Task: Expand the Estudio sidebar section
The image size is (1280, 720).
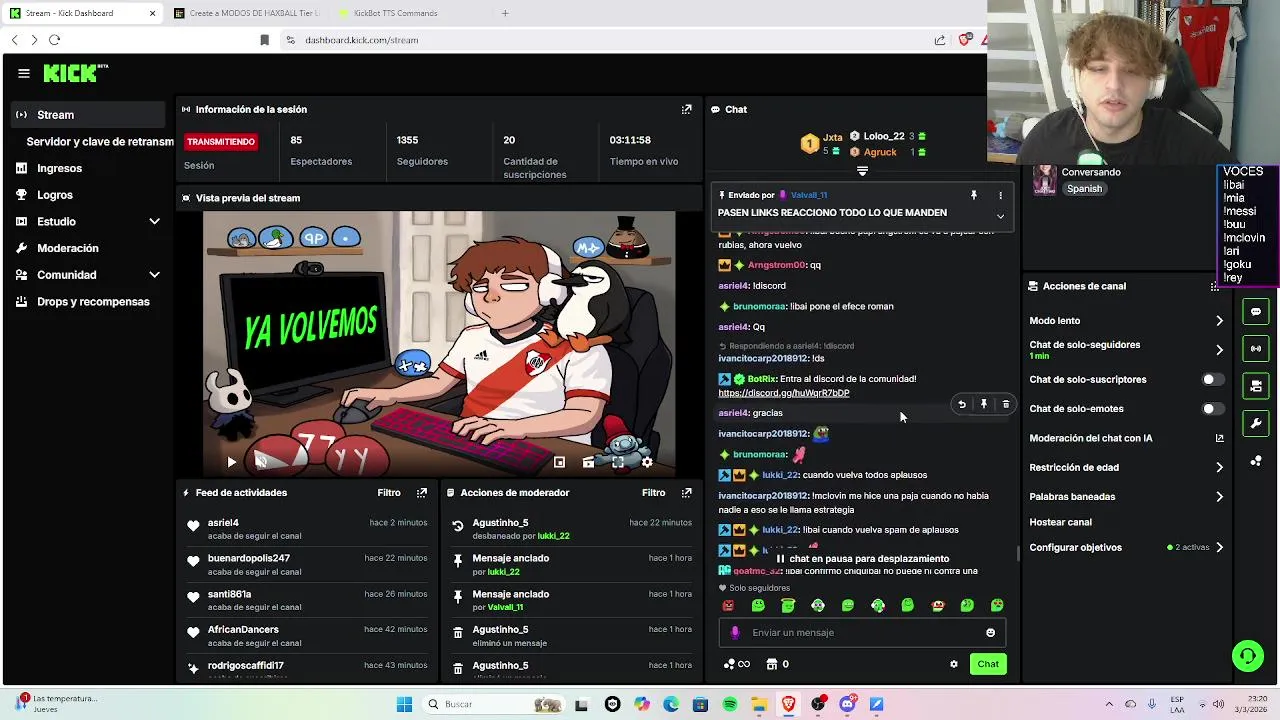Action: [x=154, y=221]
